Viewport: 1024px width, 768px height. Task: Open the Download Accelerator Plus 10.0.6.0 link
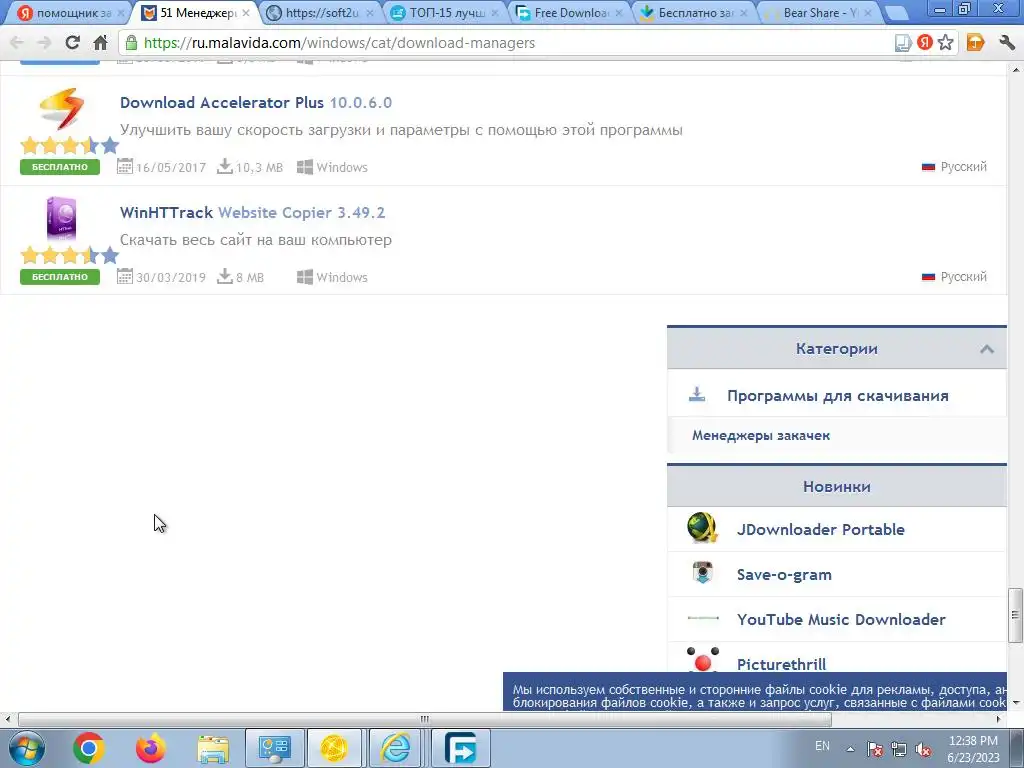pyautogui.click(x=256, y=103)
